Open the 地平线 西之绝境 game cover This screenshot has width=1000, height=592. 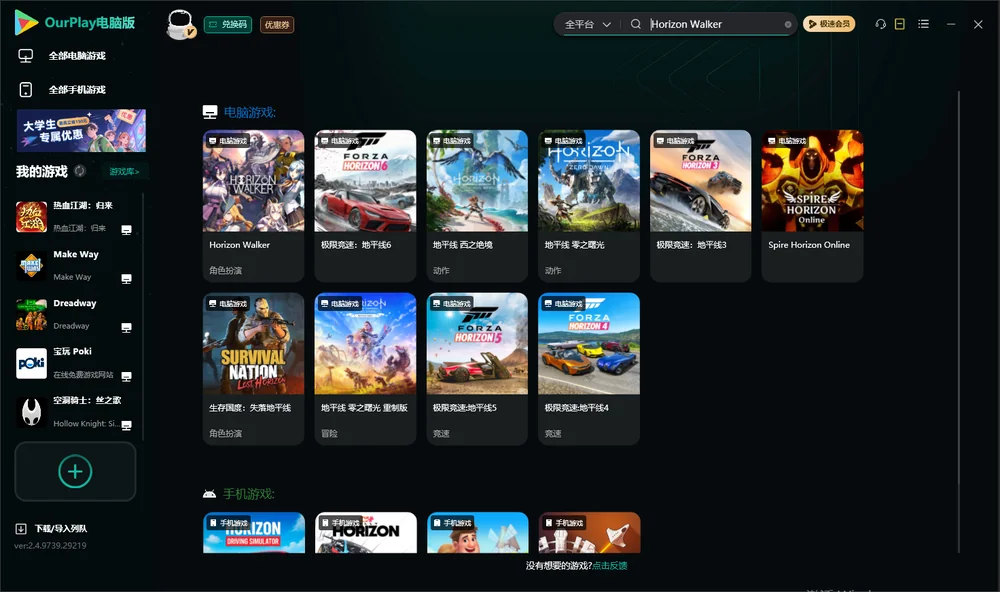coord(477,181)
